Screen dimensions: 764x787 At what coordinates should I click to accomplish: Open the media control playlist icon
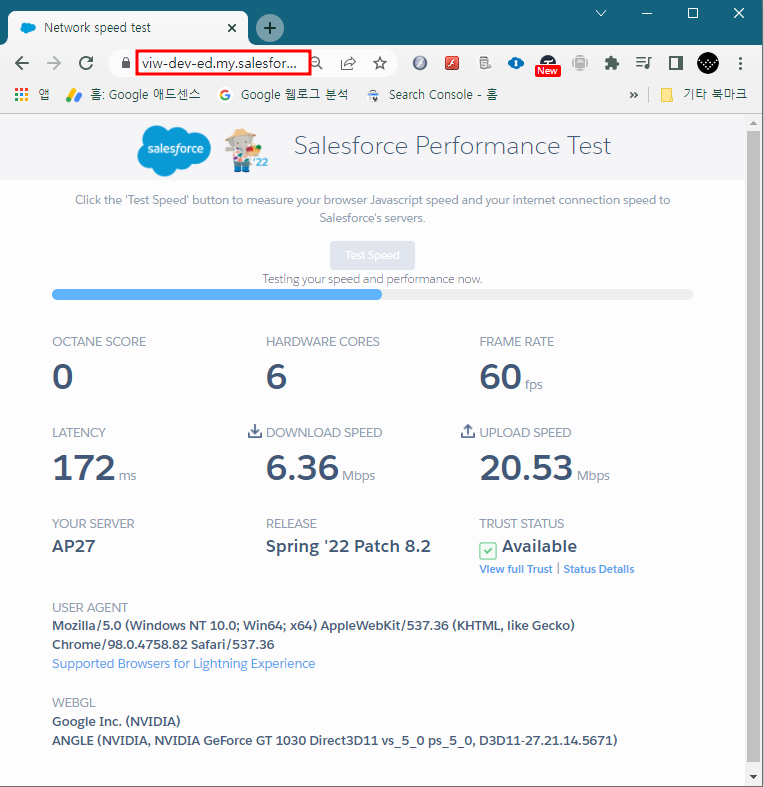pos(644,63)
